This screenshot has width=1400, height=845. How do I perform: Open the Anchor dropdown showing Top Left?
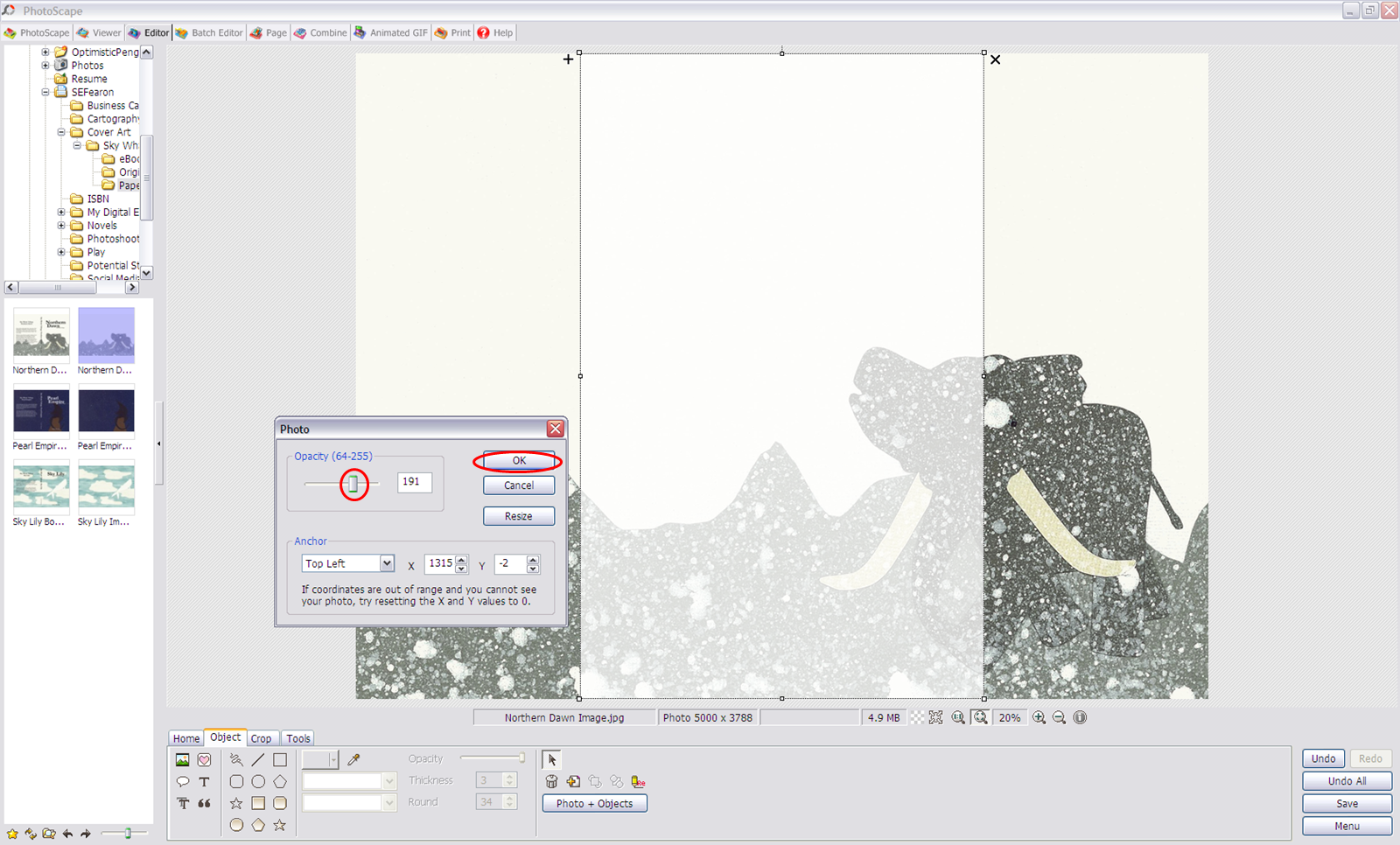point(385,563)
